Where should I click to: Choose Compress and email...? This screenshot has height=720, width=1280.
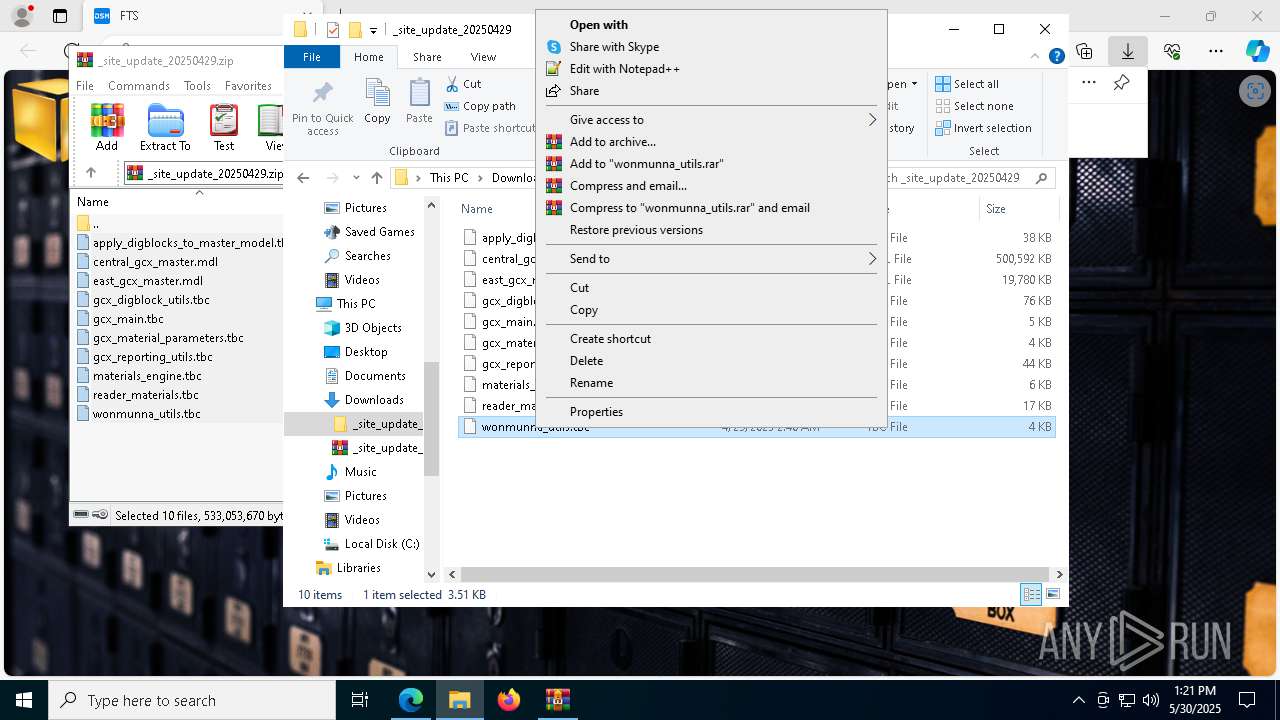[711, 186]
